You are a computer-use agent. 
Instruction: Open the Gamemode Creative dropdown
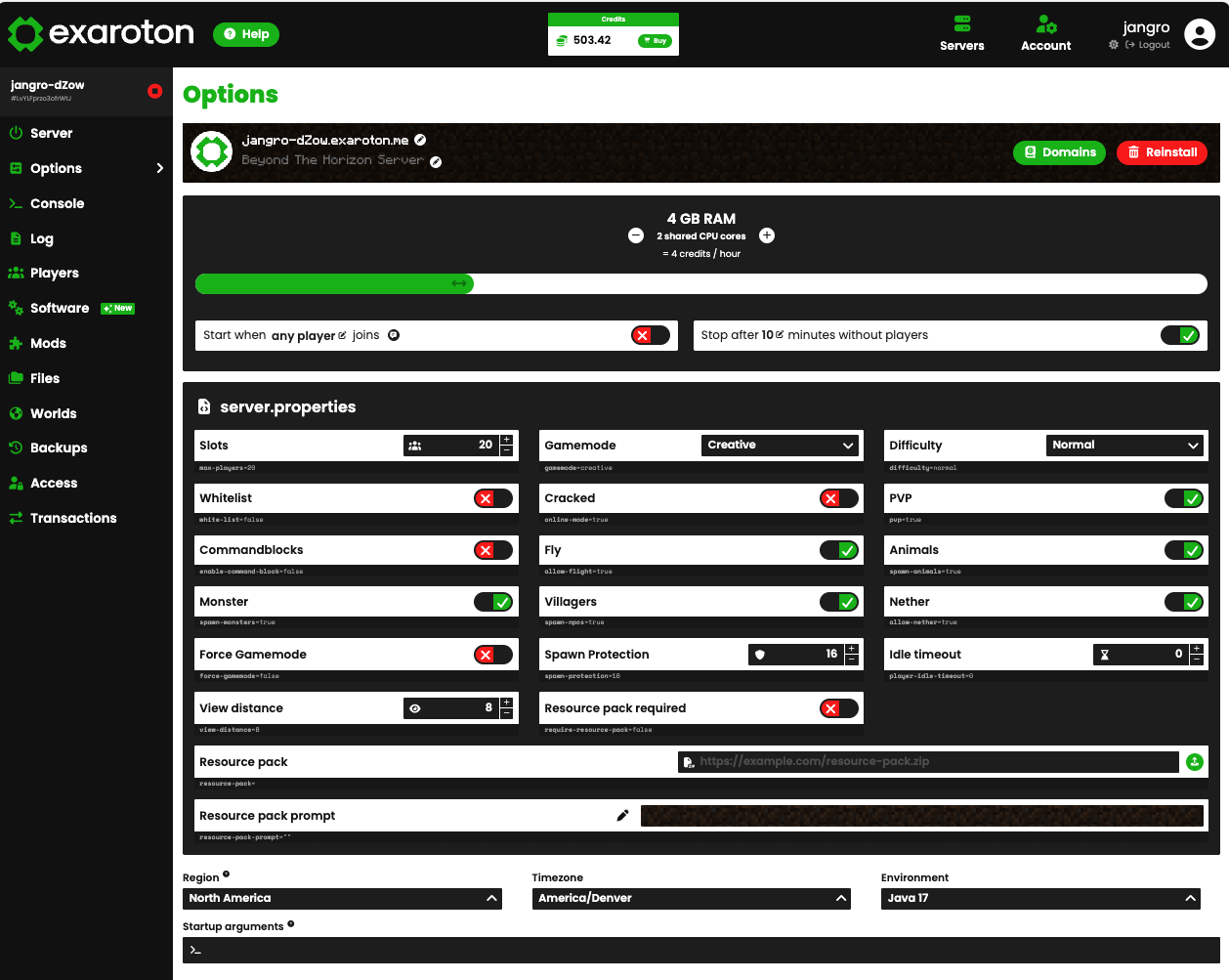781,445
